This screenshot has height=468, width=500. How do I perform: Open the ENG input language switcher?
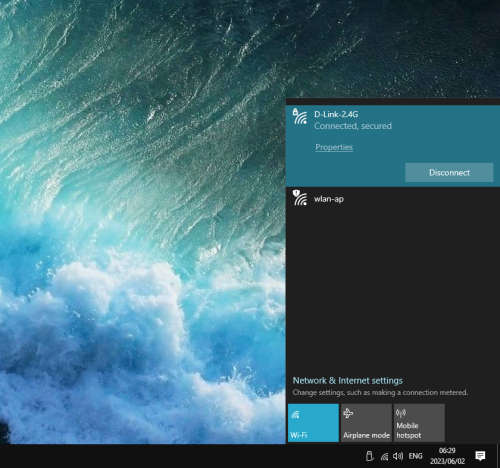tap(415, 456)
